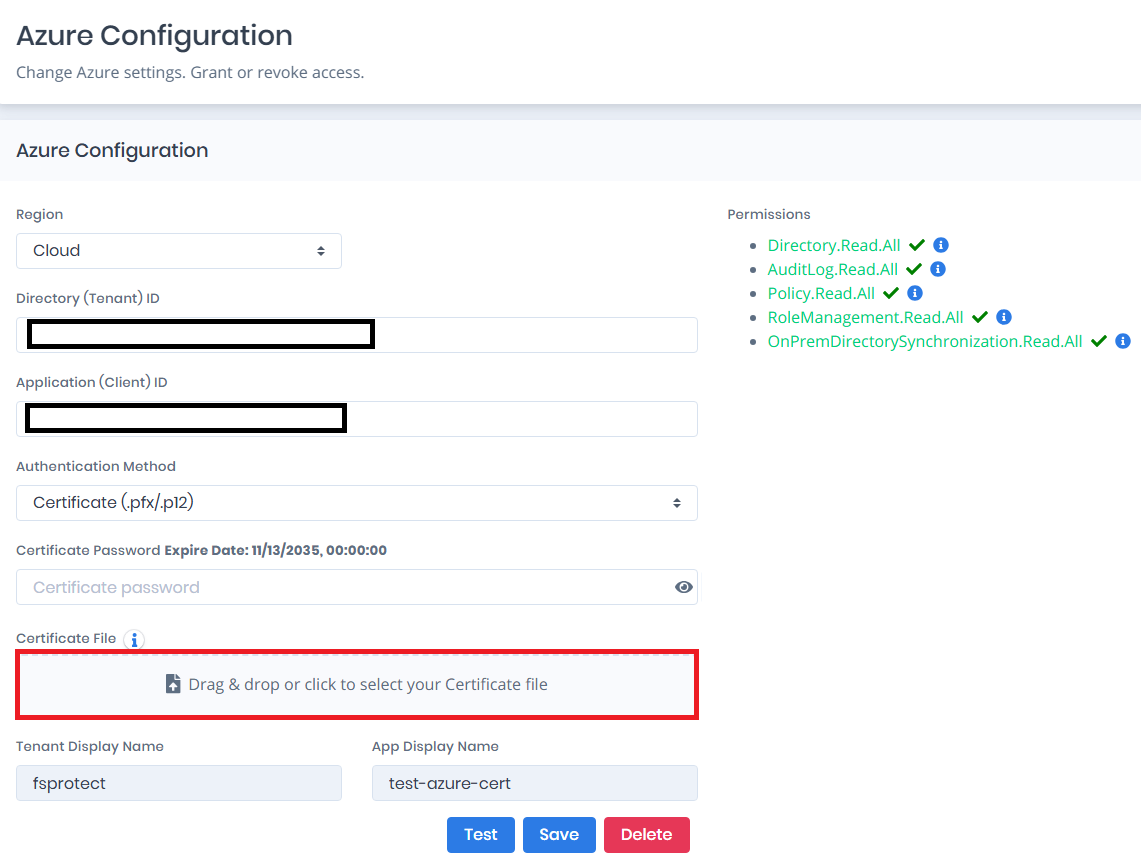
Task: Focus the Application (Client) ID field
Action: [520, 419]
